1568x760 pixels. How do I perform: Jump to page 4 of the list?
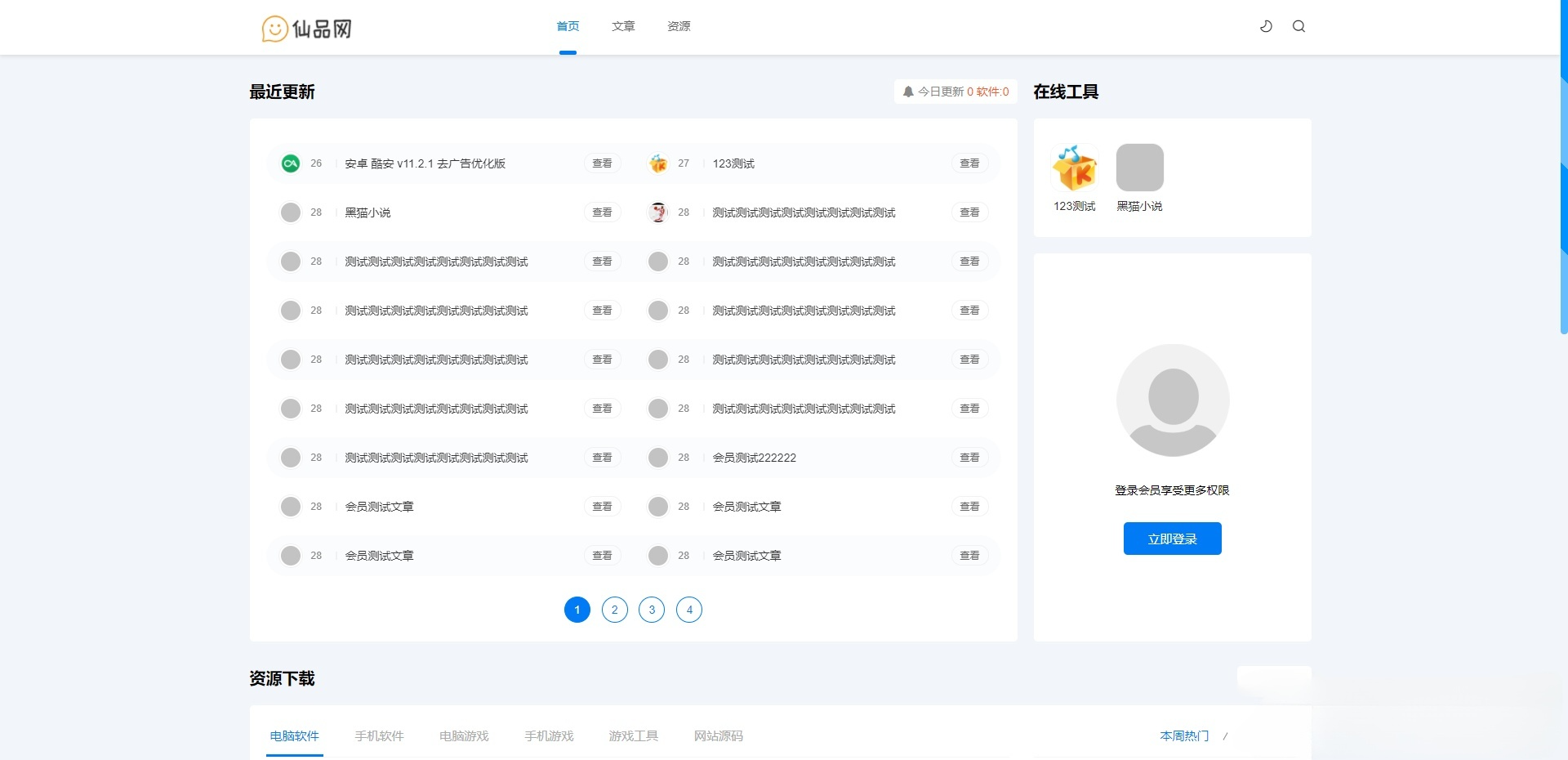pos(689,610)
